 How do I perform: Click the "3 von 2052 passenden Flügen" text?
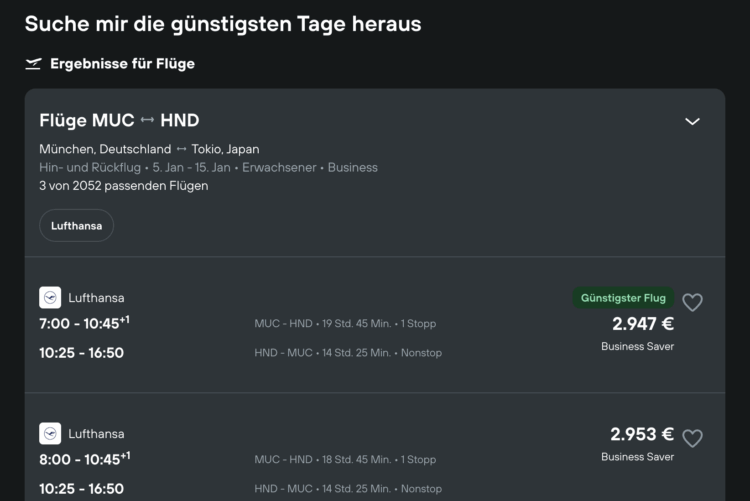coord(124,186)
